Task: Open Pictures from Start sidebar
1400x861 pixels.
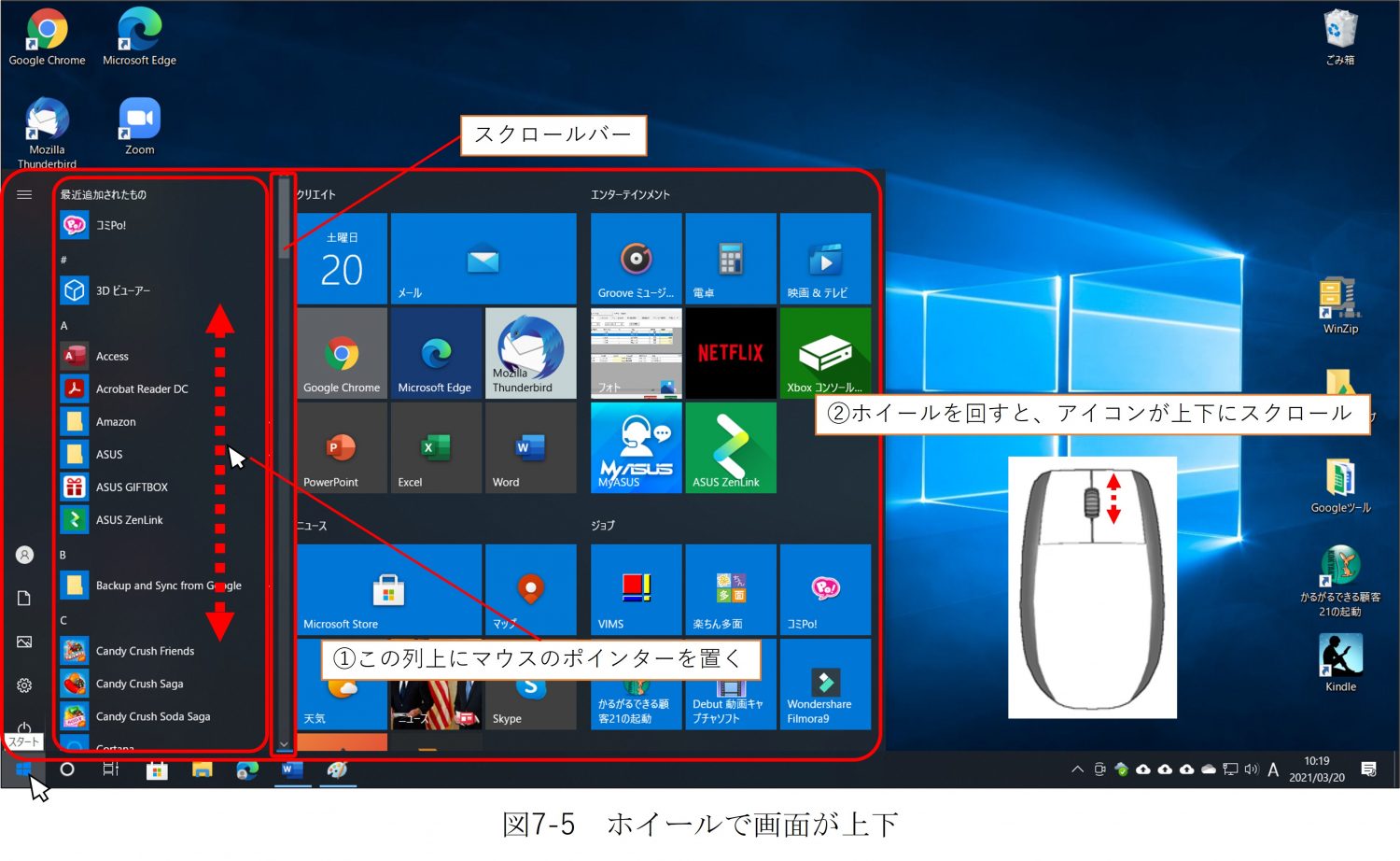Action: tap(24, 642)
